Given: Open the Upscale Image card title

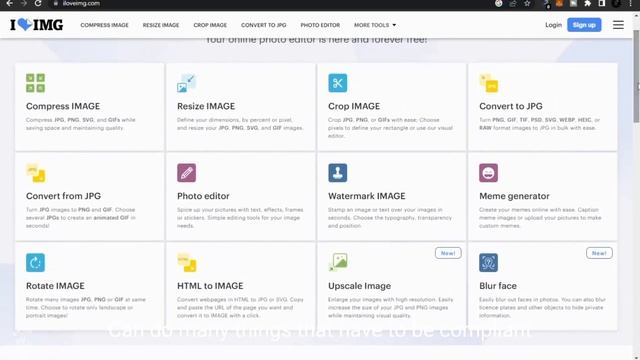Looking at the screenshot, I should [x=360, y=286].
